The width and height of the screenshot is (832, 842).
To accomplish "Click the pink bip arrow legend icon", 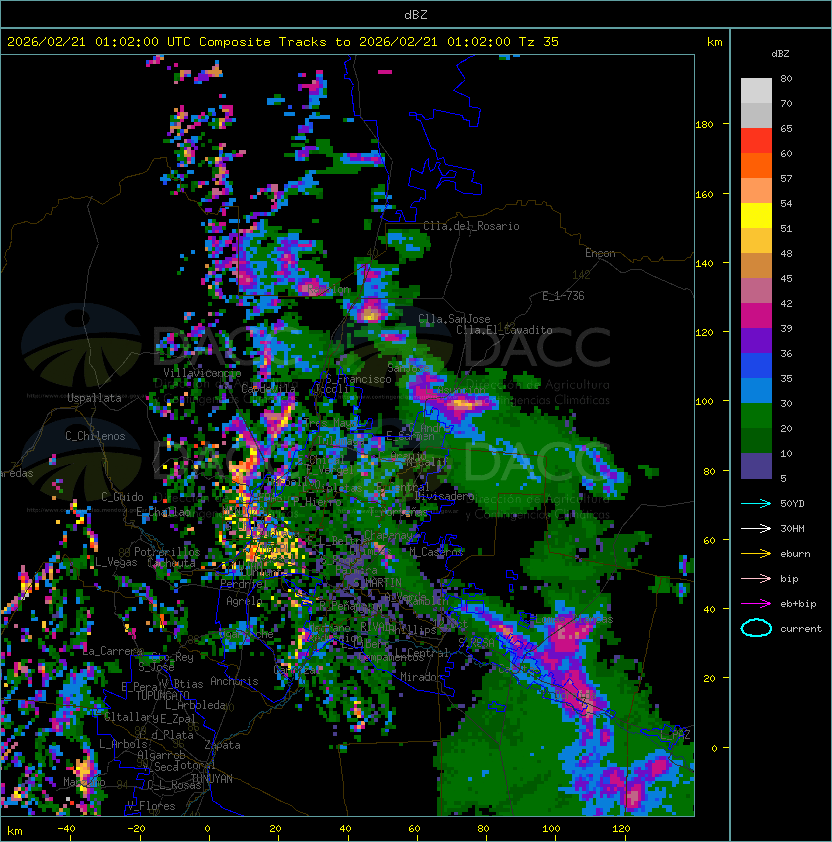I will tap(756, 578).
